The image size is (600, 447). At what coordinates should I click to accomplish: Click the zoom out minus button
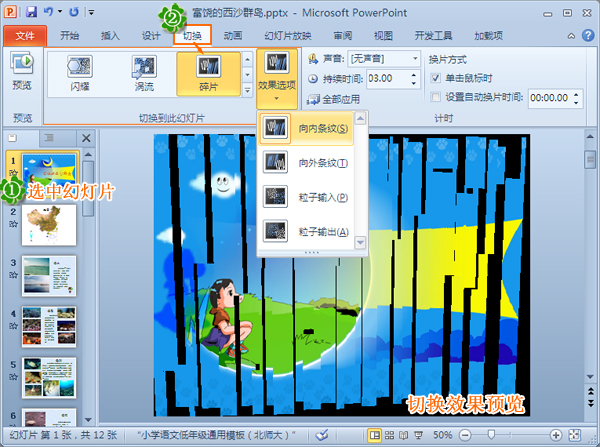(x=465, y=435)
